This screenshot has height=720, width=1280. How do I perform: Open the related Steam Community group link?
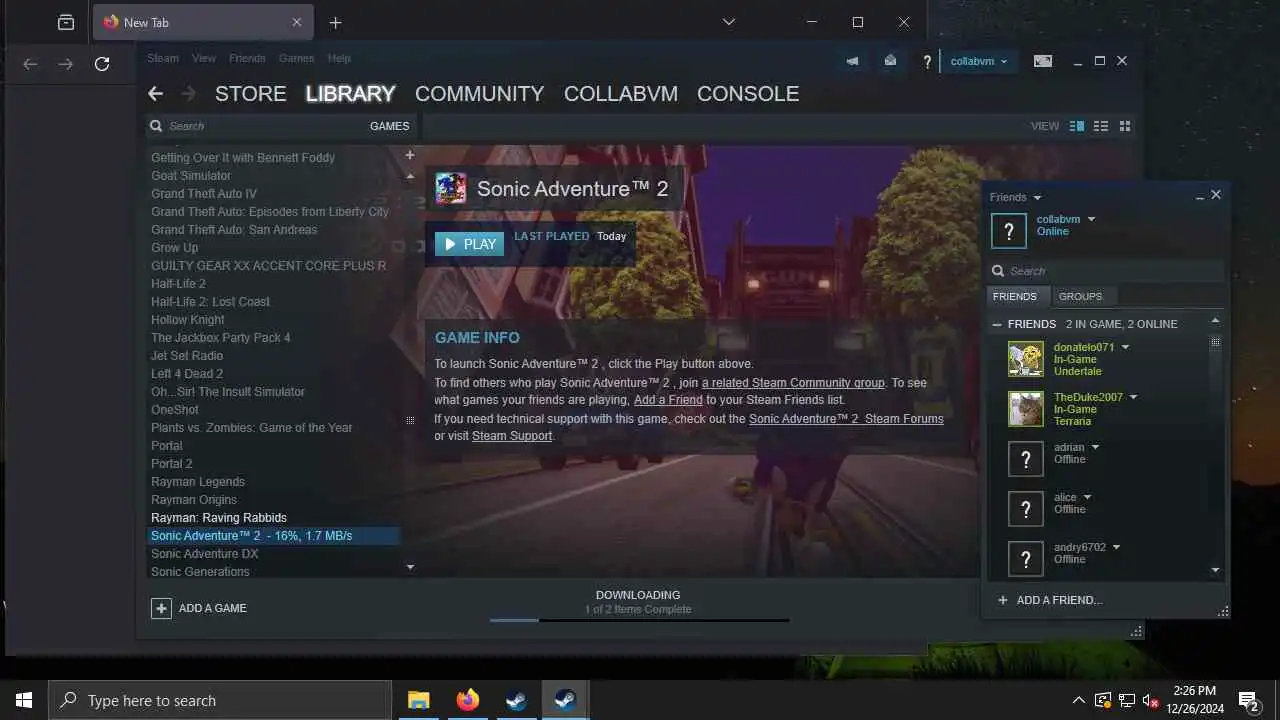click(x=793, y=383)
